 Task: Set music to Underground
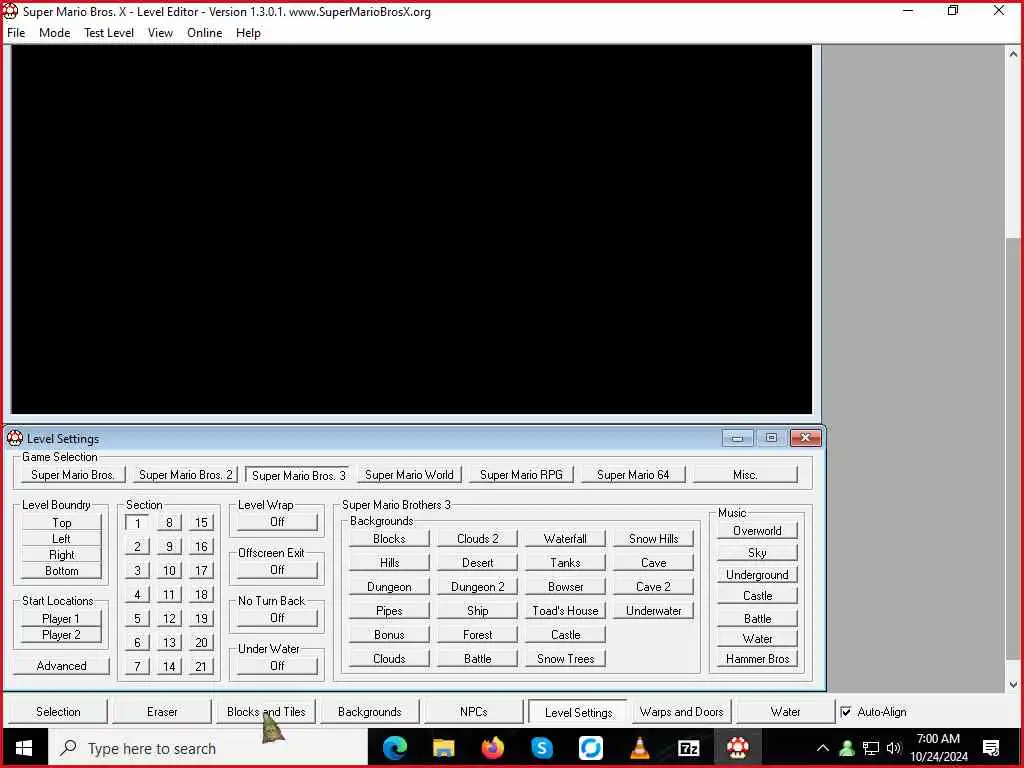757,575
